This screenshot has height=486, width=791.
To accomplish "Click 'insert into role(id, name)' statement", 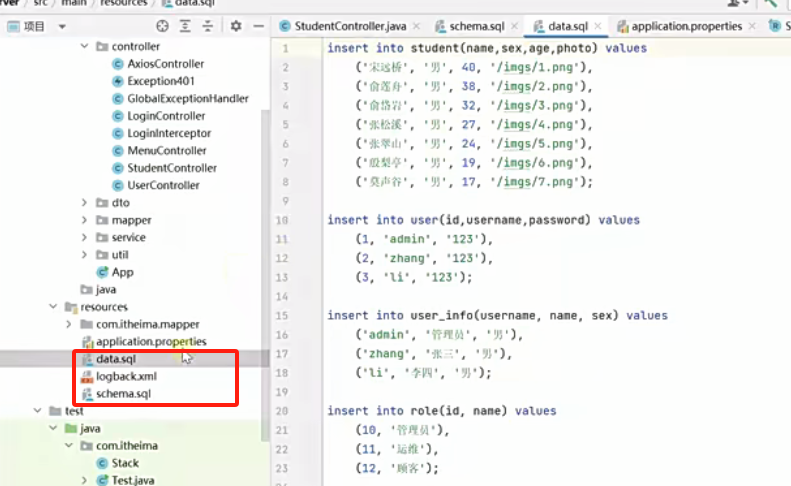I will pos(441,411).
